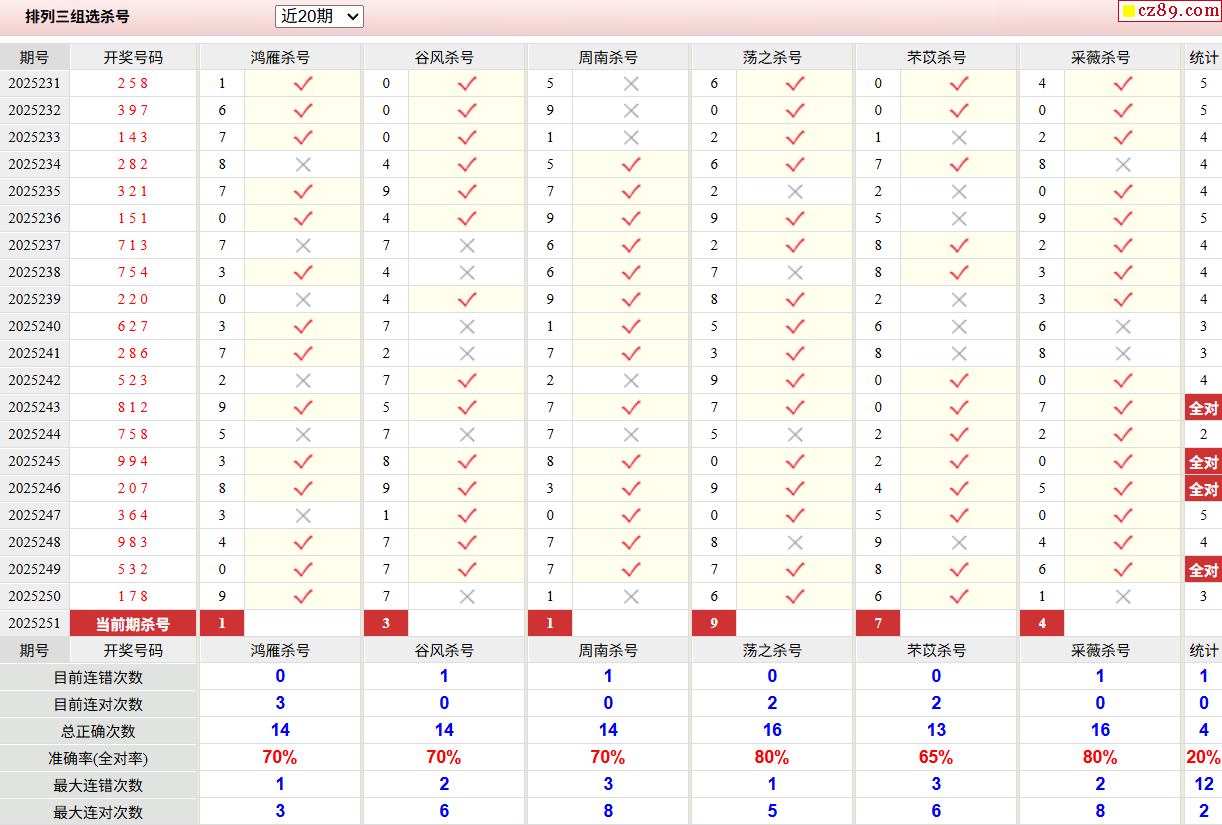Select the red 芣苡杀号 number 7 in row 2025251
Screen dimensions: 1222x825
(x=878, y=624)
